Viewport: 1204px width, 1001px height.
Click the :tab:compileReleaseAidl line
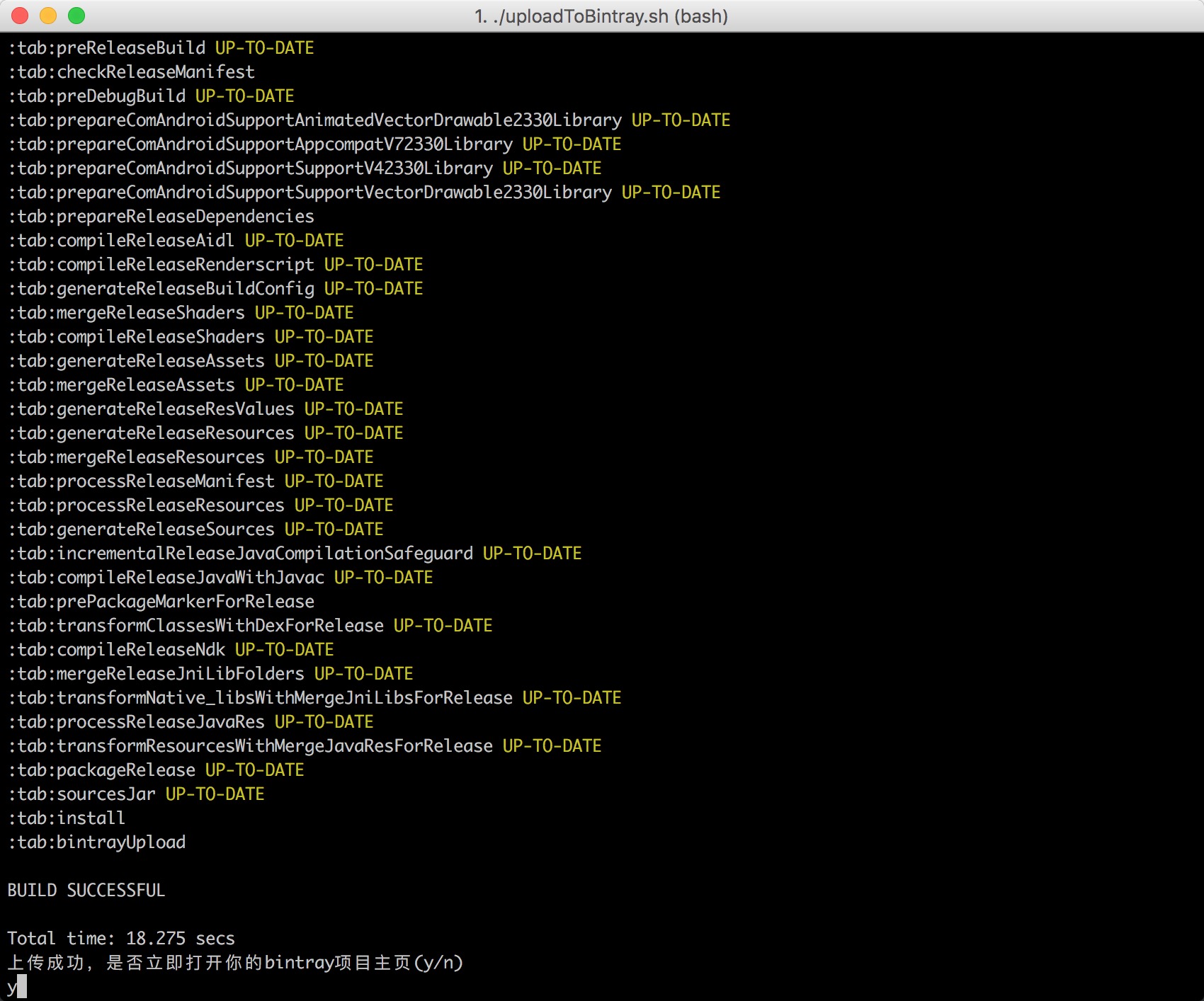[x=176, y=241]
